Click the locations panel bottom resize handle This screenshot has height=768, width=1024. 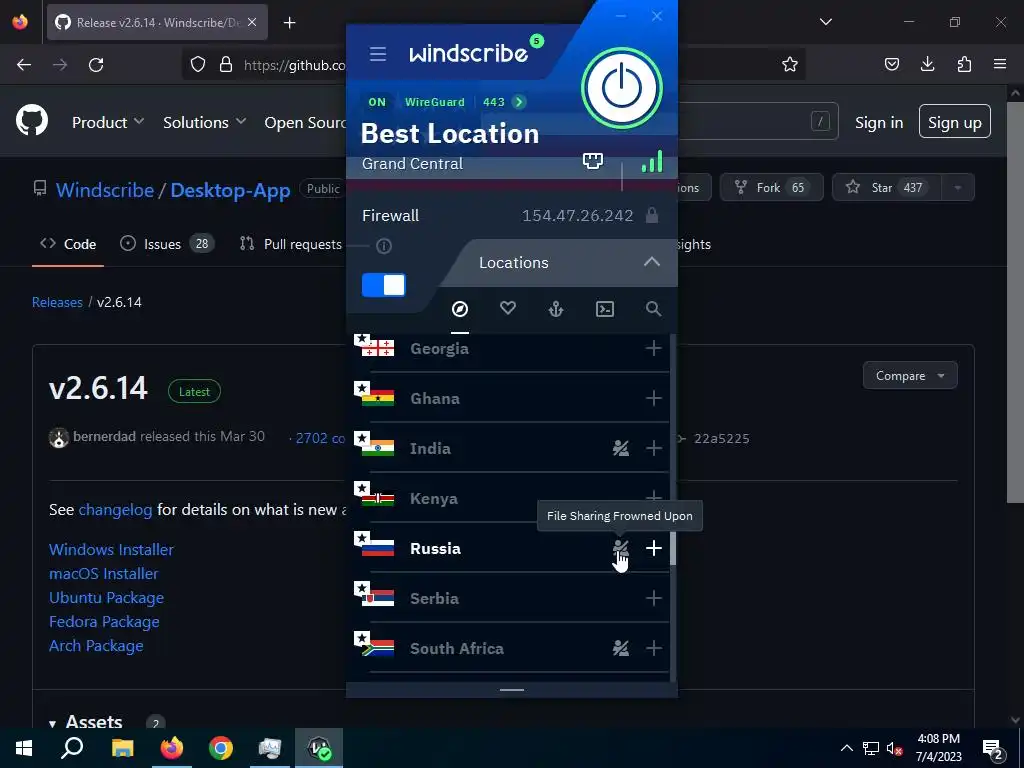(x=512, y=690)
